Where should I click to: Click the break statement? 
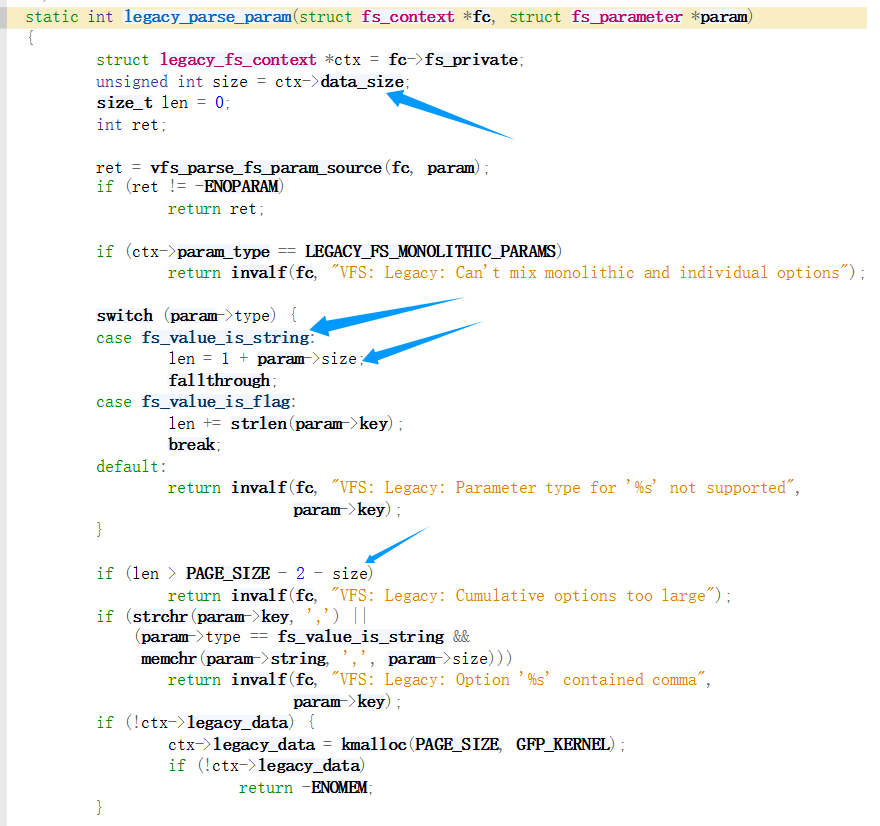(194, 445)
